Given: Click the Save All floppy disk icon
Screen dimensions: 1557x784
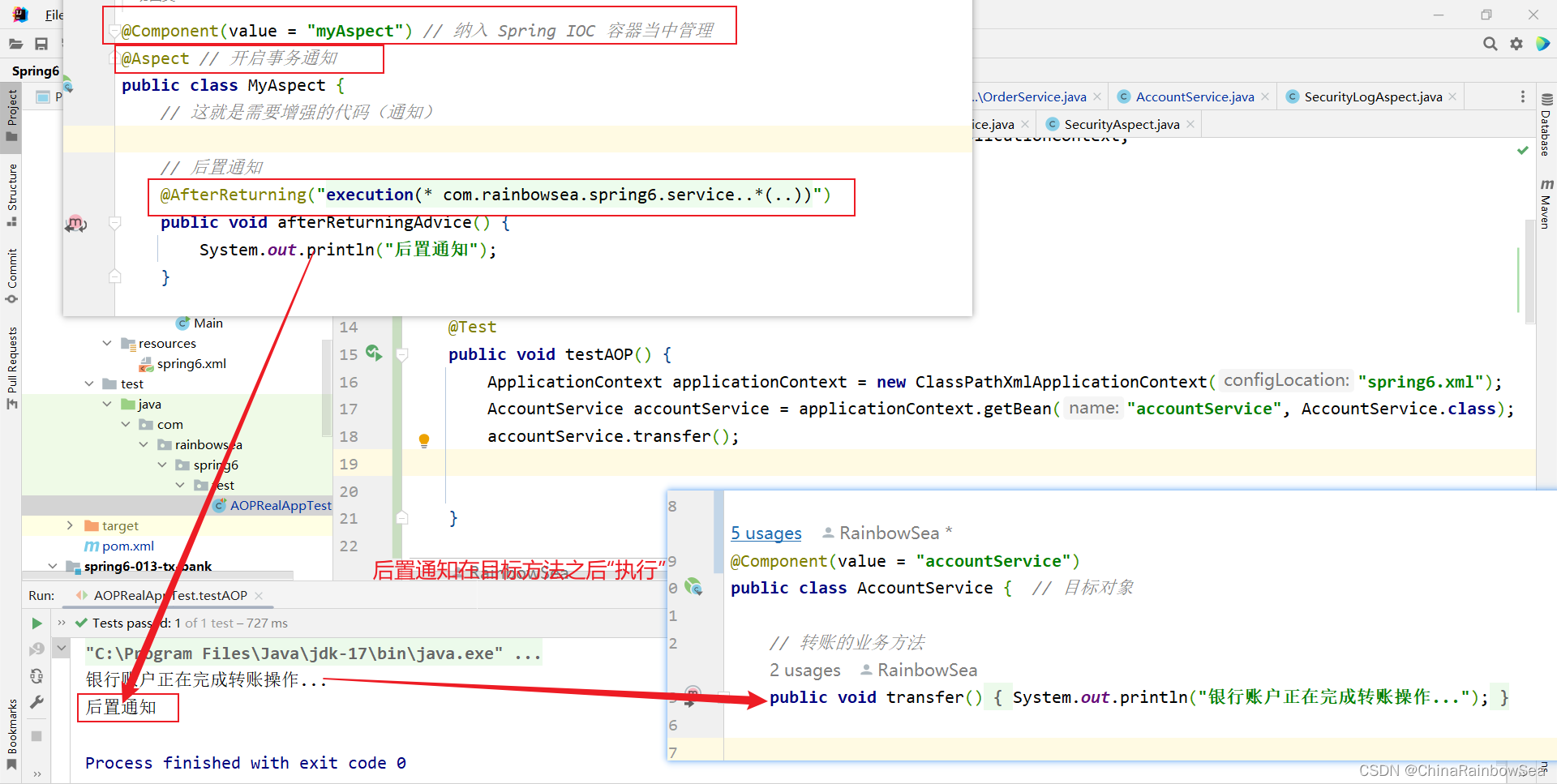Looking at the screenshot, I should point(41,44).
